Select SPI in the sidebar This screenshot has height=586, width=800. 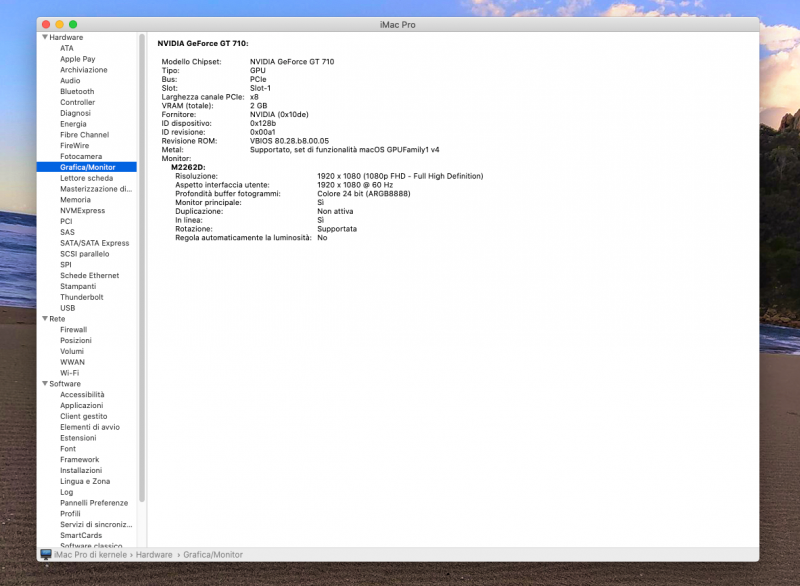click(x=66, y=265)
